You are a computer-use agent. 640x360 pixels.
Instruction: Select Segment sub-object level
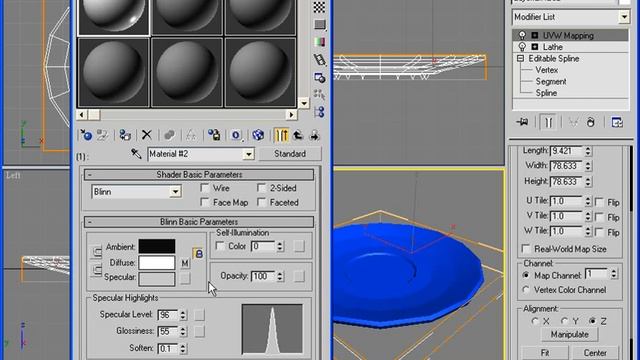(551, 81)
